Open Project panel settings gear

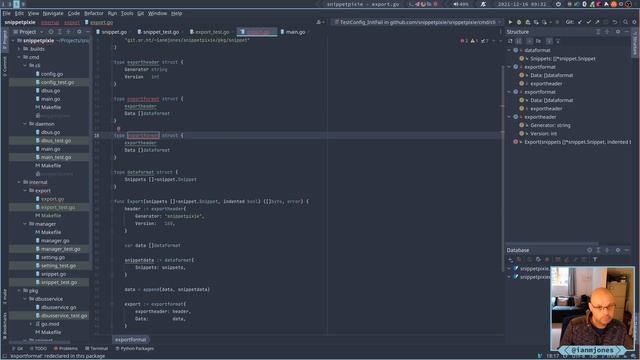coord(79,32)
